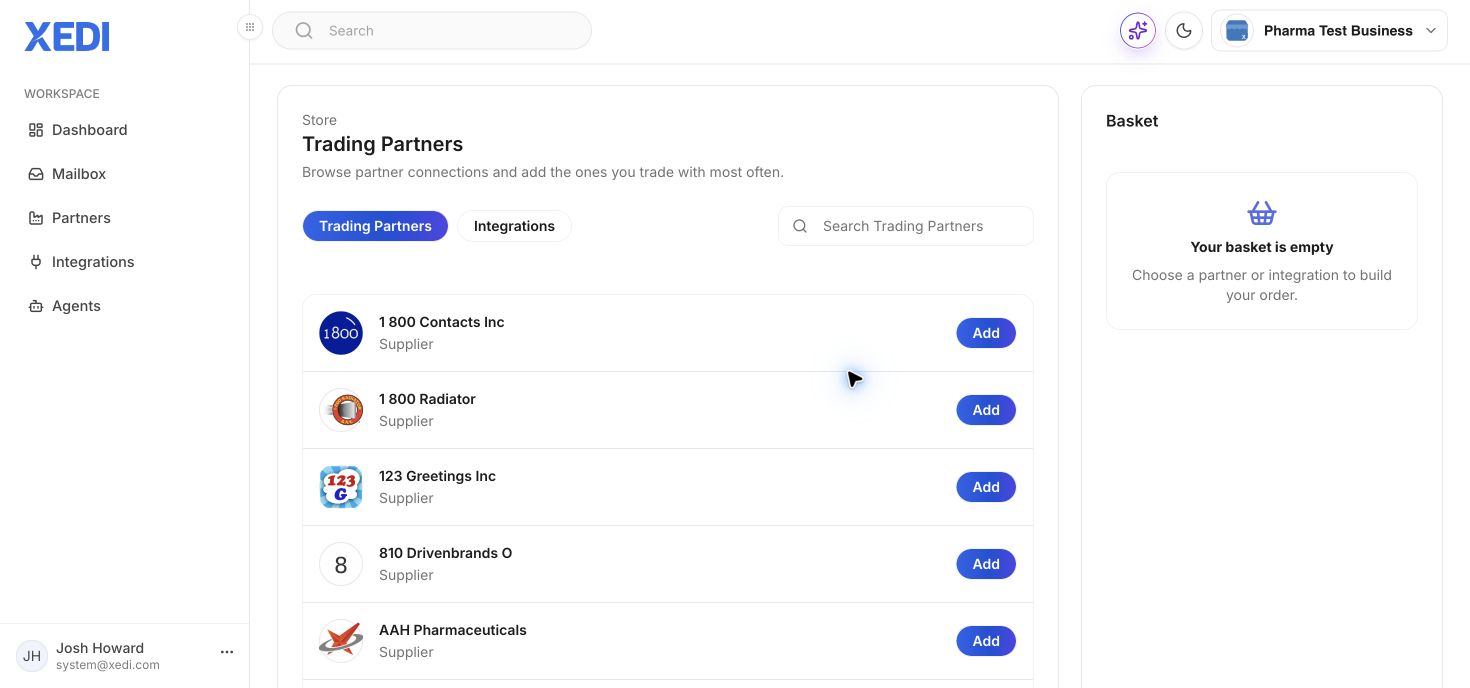Add 810 Drivenbrands O to basket

[x=986, y=564]
